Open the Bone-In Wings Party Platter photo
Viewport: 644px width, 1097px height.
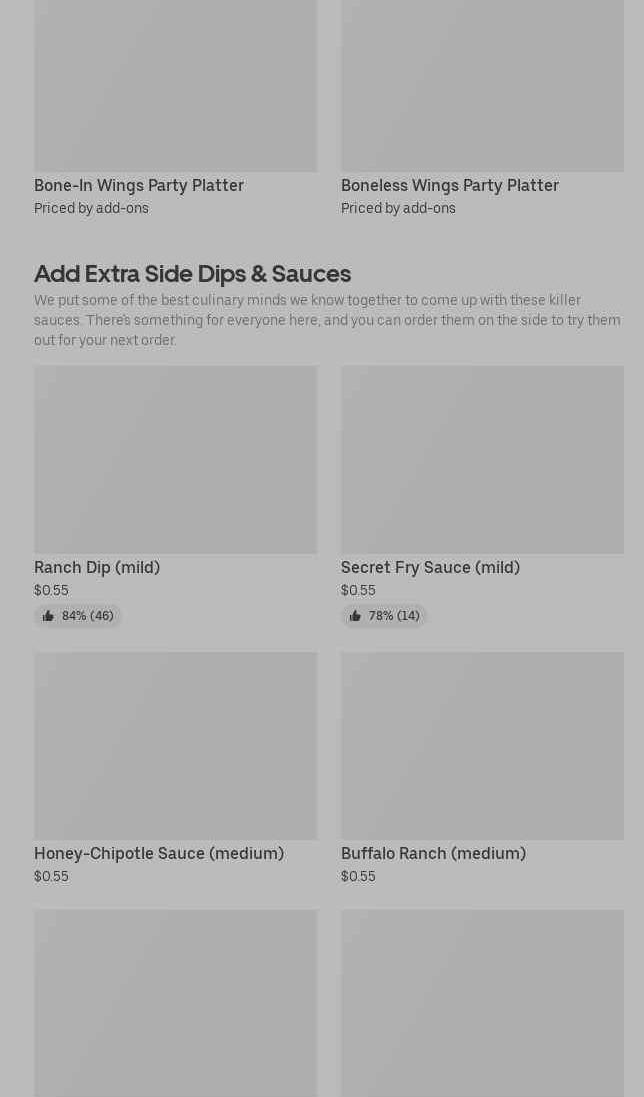[175, 85]
